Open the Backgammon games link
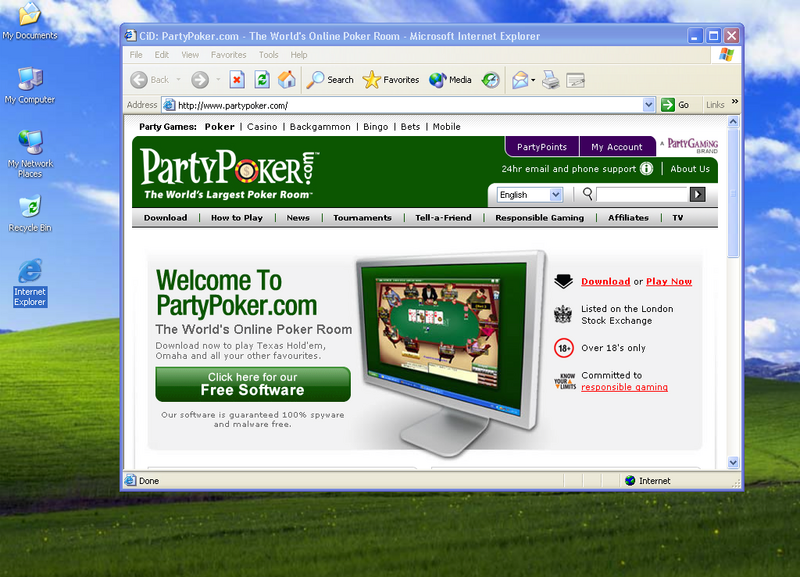 click(320, 127)
